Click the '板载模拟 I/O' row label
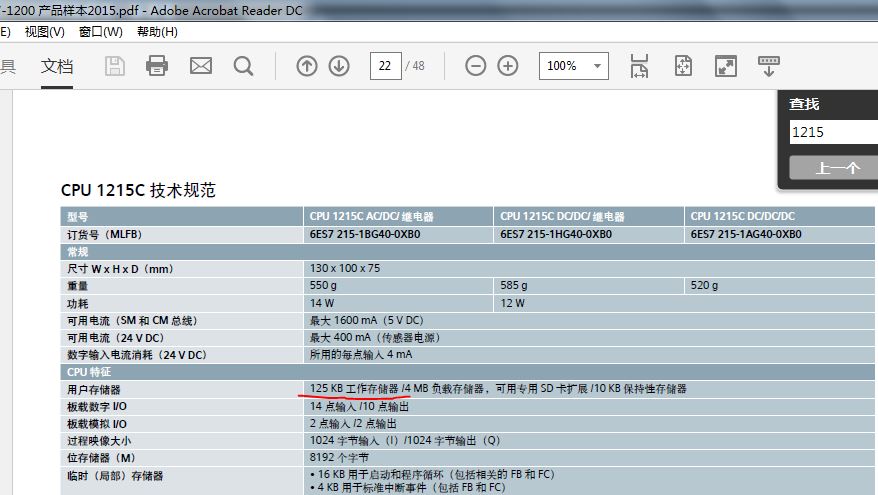 coord(97,424)
